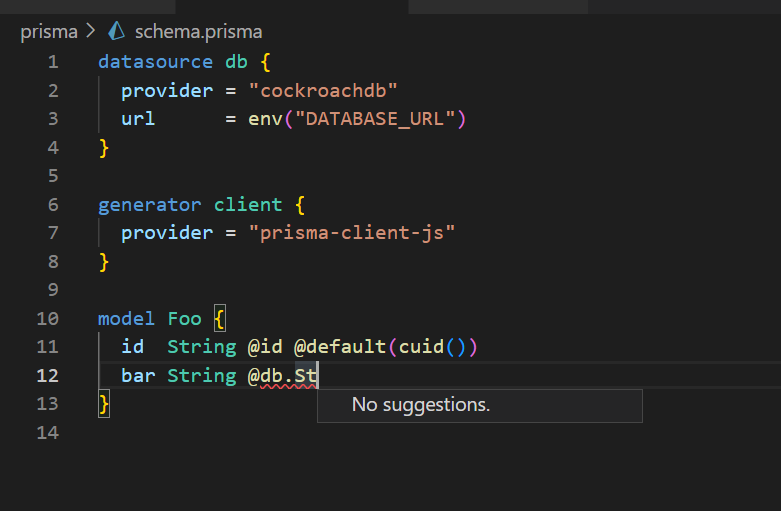
Task: Click the closing brace on line 13
Action: pyautogui.click(x=104, y=404)
